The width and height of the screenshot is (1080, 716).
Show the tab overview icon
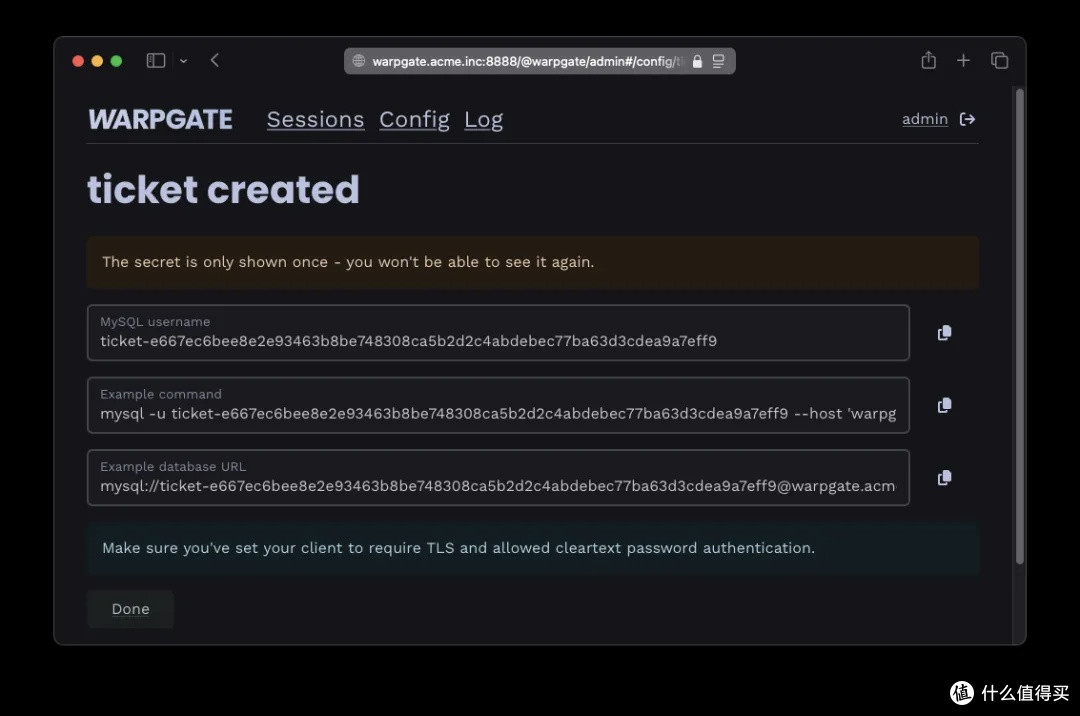(999, 61)
